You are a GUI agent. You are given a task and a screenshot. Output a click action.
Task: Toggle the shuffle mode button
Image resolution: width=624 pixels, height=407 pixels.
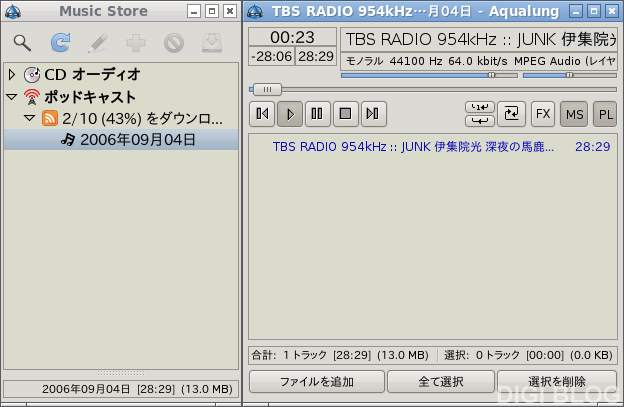point(511,114)
